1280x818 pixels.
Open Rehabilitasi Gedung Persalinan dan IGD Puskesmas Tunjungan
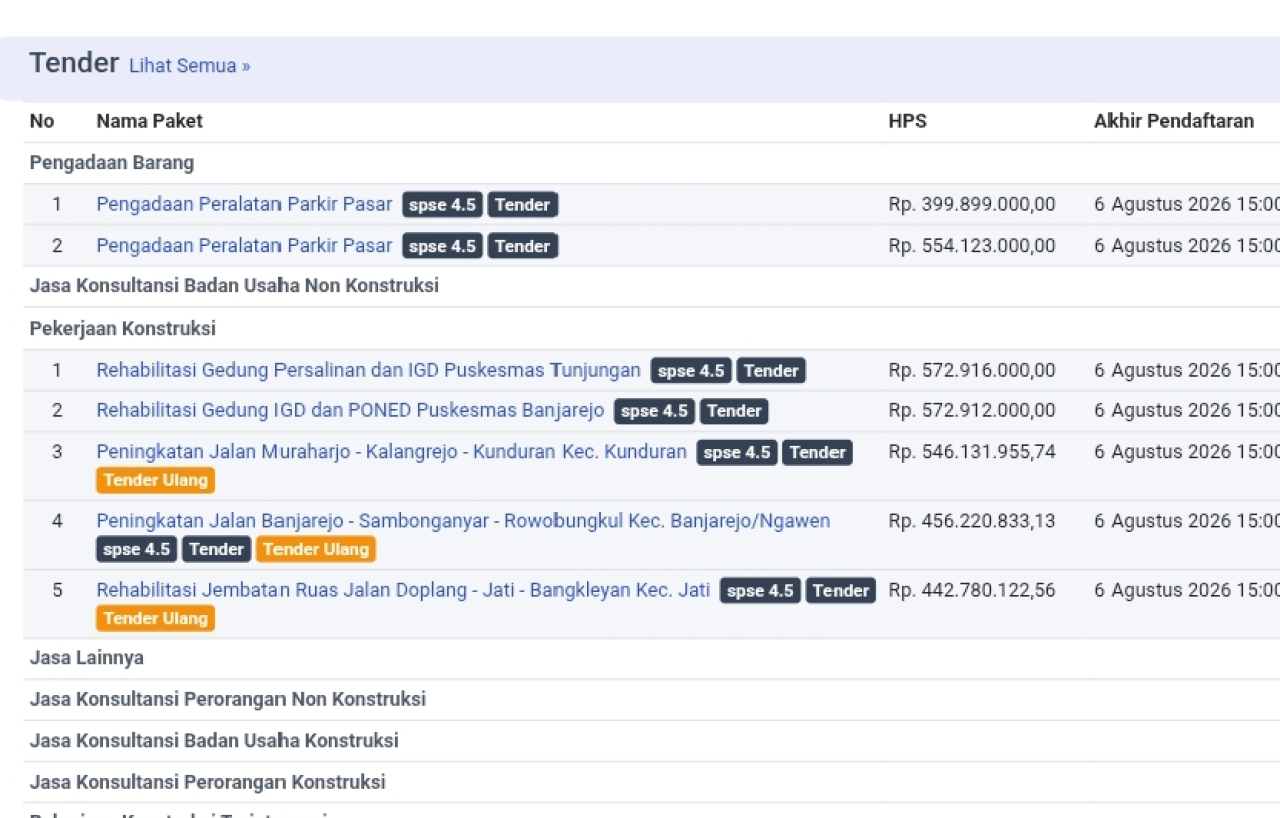pyautogui.click(x=368, y=370)
